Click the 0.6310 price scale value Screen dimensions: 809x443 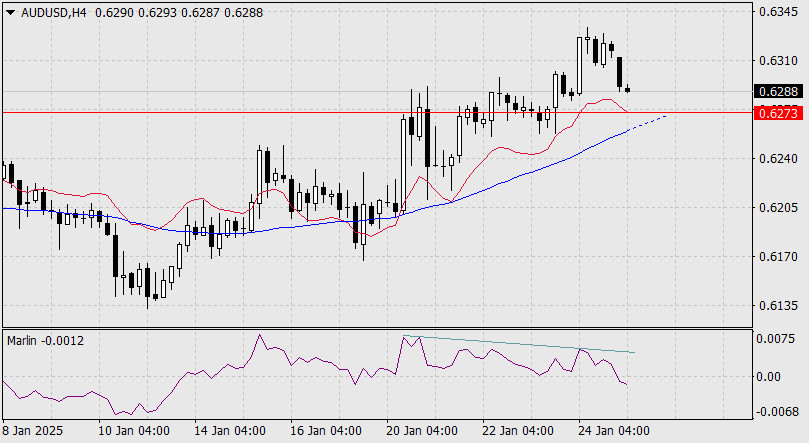pyautogui.click(x=778, y=61)
